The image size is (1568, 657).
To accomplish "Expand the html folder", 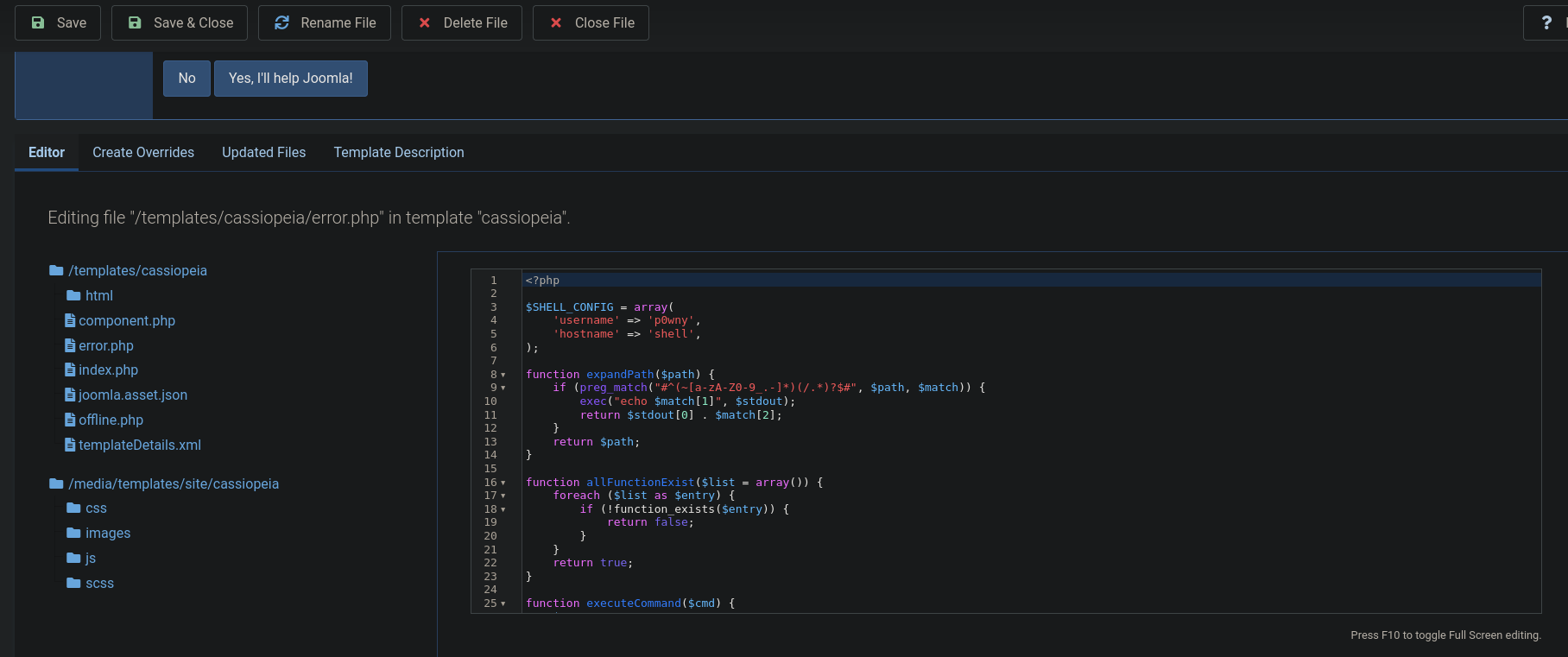I will point(99,295).
